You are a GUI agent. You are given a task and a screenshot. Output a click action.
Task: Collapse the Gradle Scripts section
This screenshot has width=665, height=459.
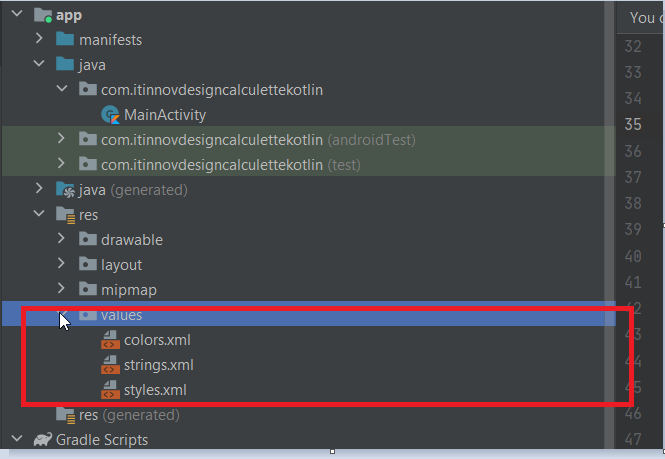tap(17, 438)
